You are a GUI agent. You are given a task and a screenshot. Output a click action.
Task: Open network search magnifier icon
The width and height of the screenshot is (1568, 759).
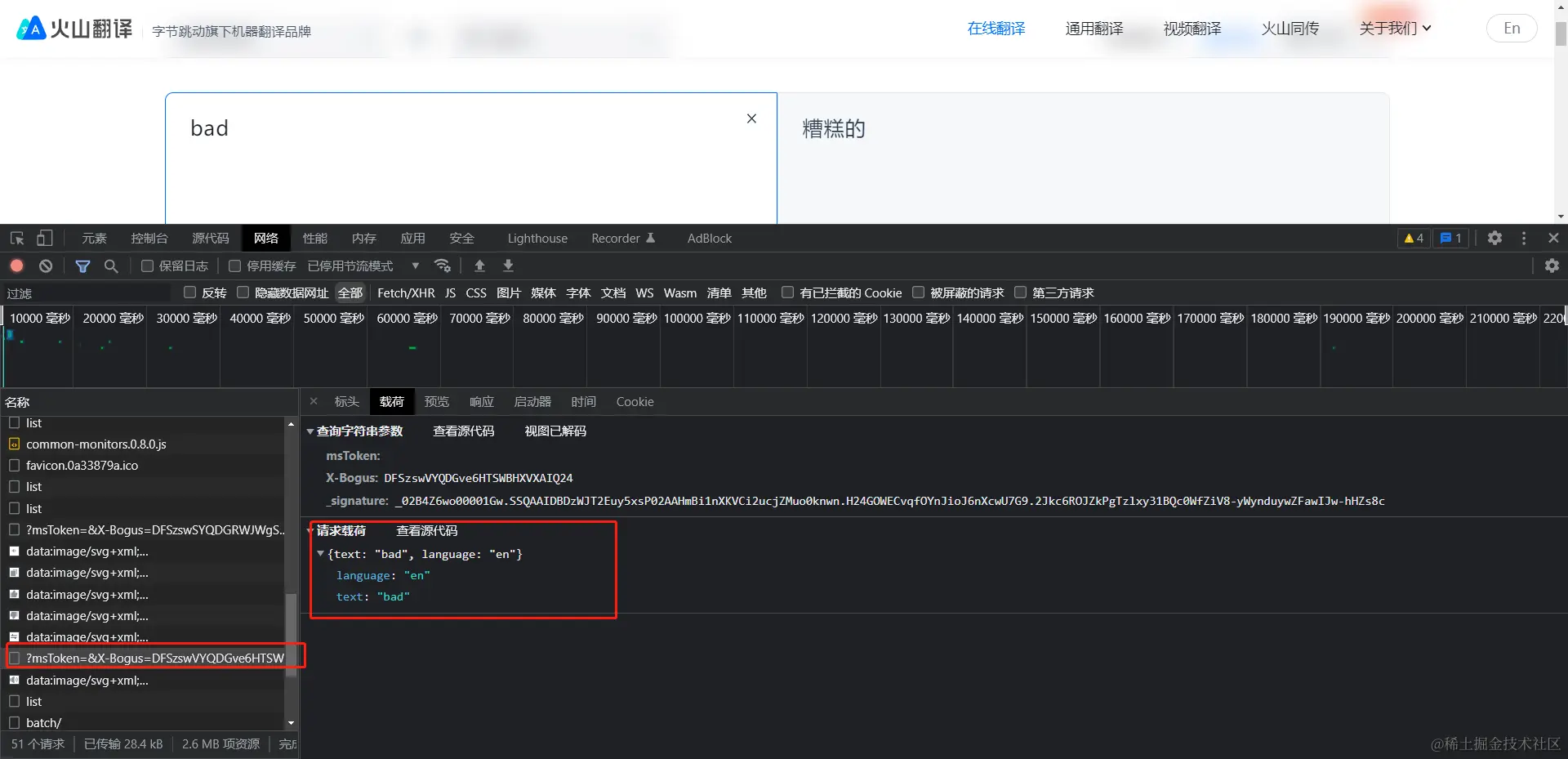coord(111,266)
